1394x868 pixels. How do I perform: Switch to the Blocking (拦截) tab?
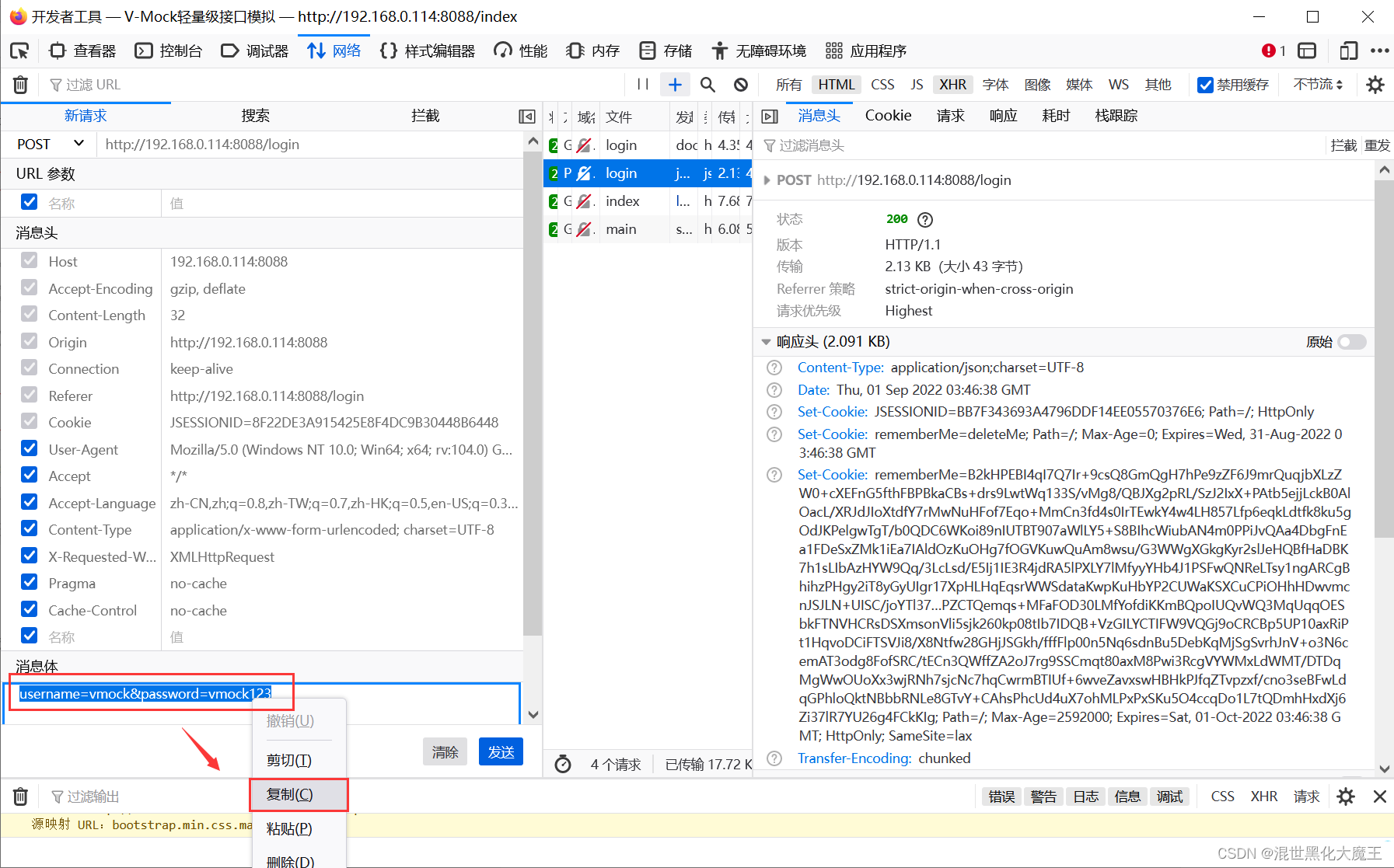click(425, 116)
